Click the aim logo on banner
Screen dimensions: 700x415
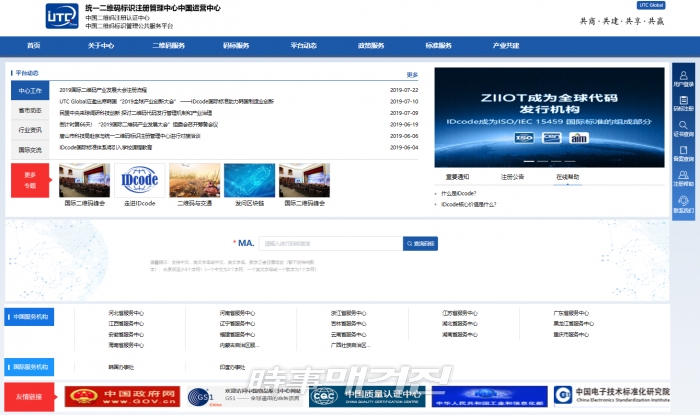[579, 138]
